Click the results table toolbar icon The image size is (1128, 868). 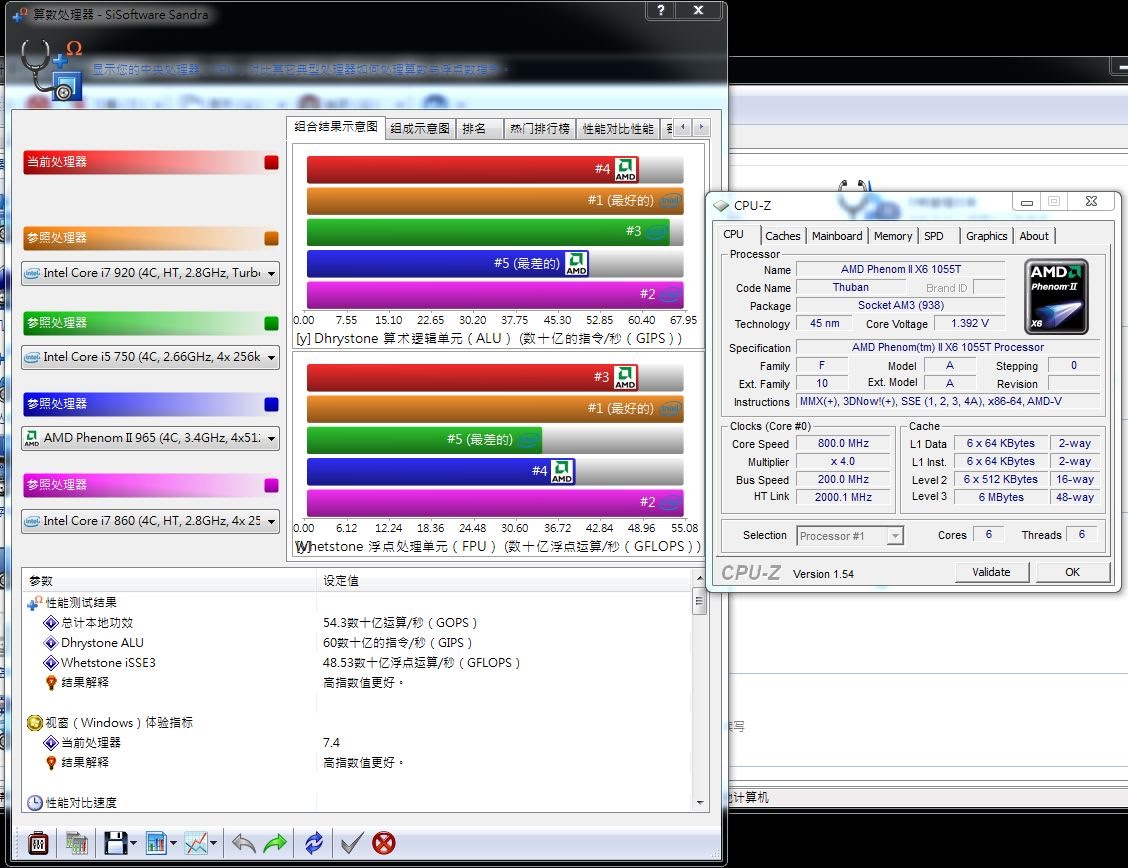point(76,843)
